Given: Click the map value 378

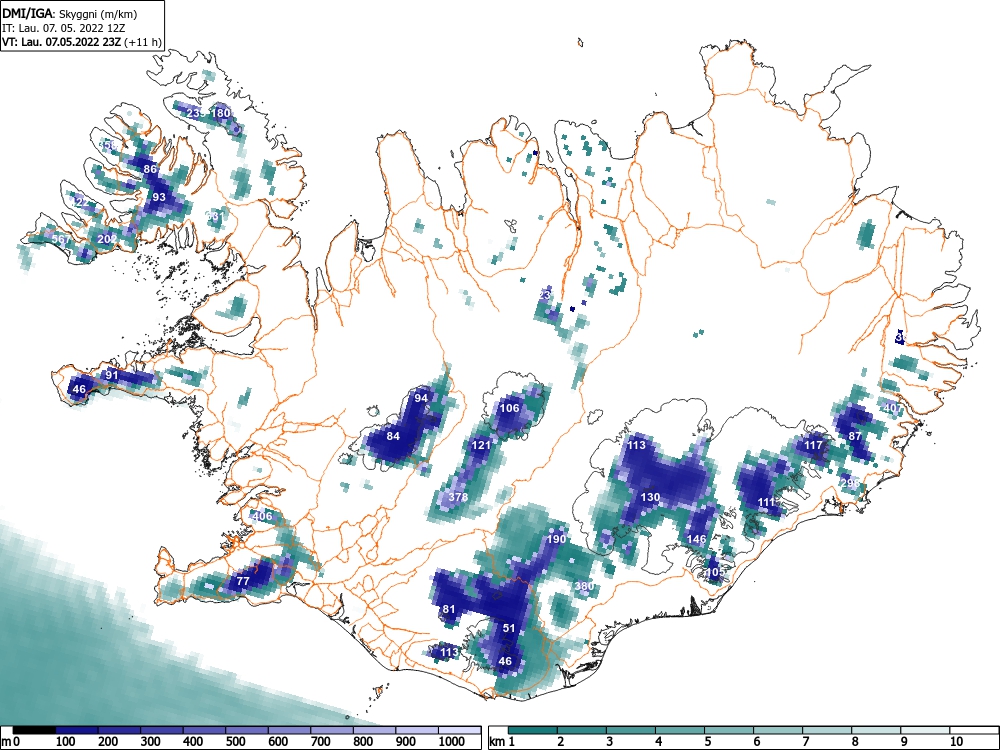Looking at the screenshot, I should 458,496.
